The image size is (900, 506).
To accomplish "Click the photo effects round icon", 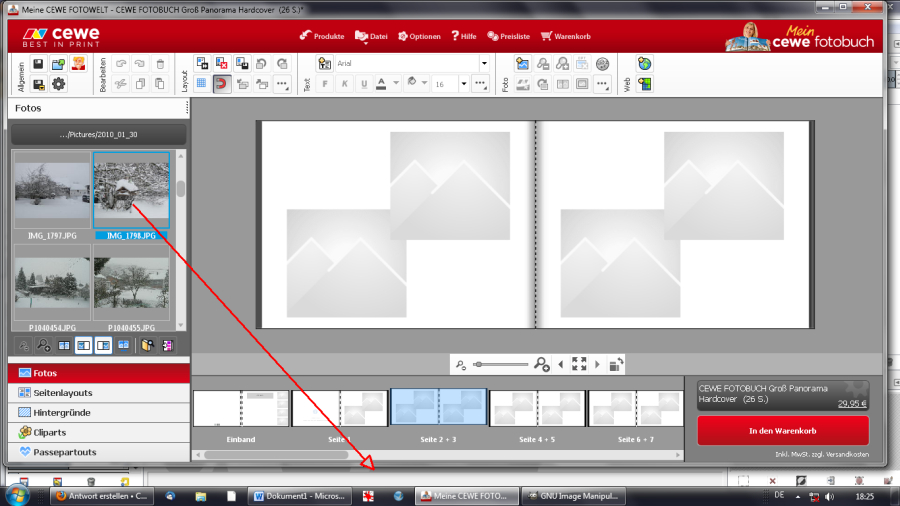I will coord(602,64).
